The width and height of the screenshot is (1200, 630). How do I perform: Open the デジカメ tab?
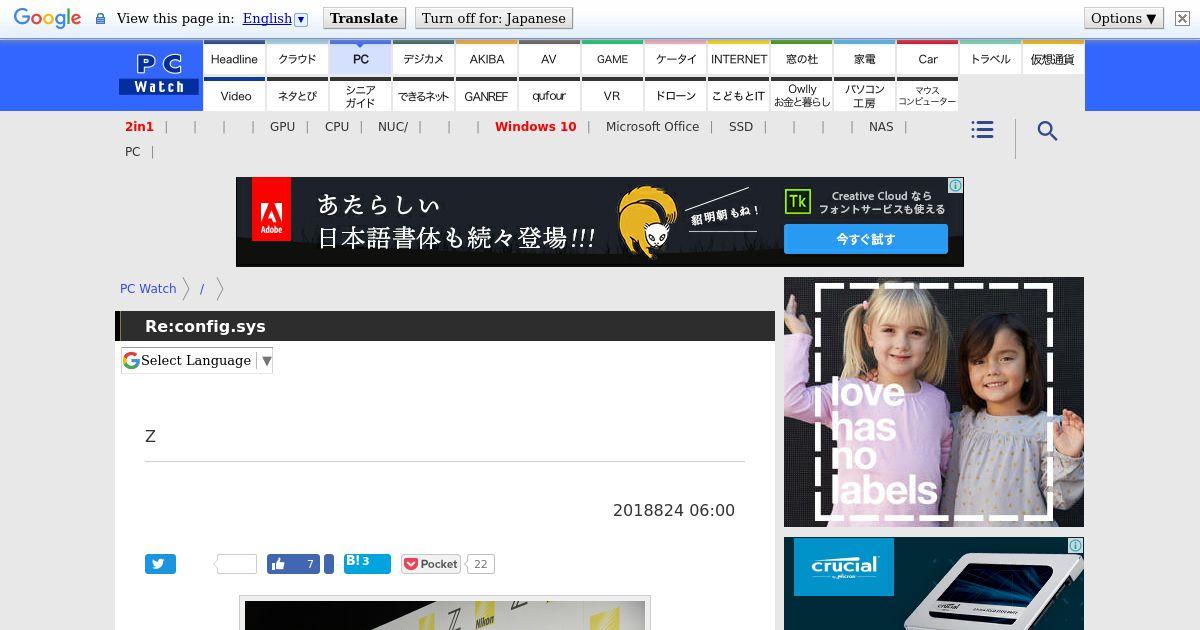[x=423, y=58]
